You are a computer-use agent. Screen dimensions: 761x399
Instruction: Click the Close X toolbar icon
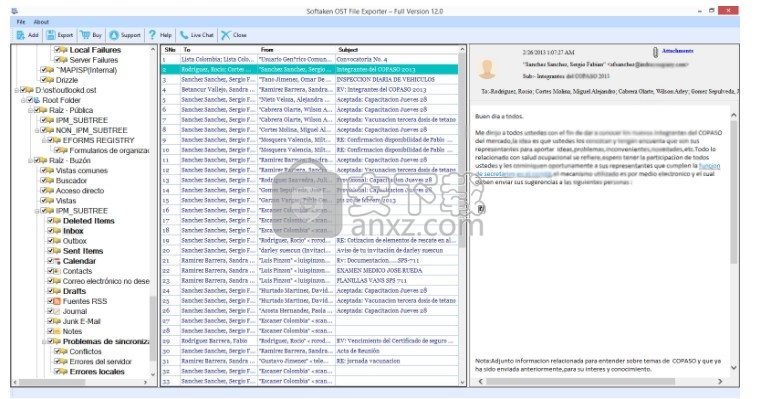[x=226, y=35]
